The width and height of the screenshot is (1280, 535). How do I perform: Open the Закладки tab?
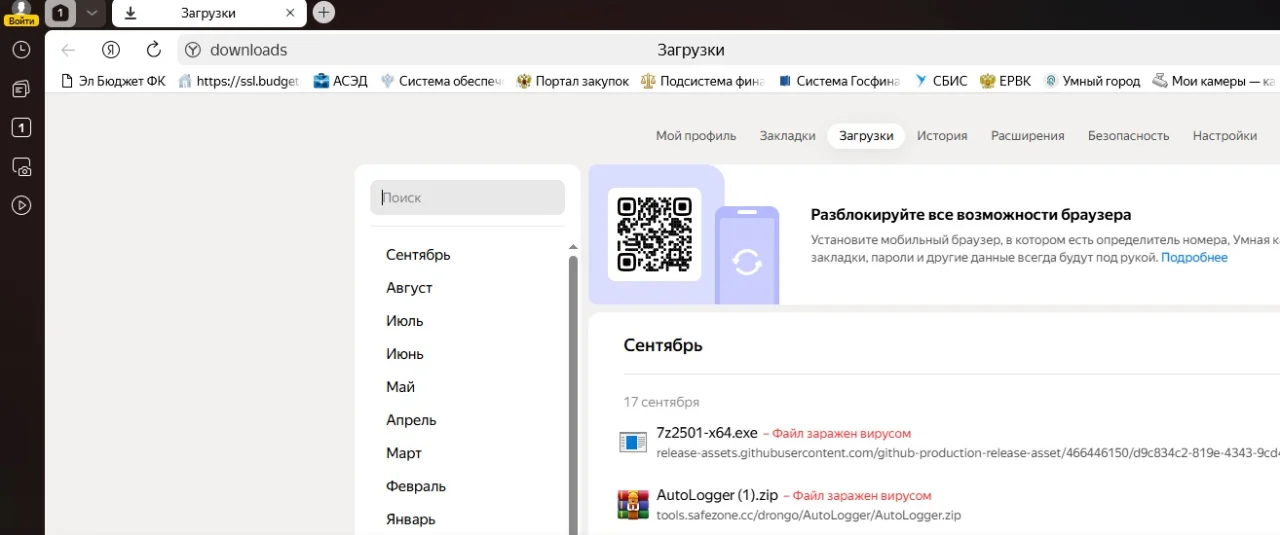787,136
